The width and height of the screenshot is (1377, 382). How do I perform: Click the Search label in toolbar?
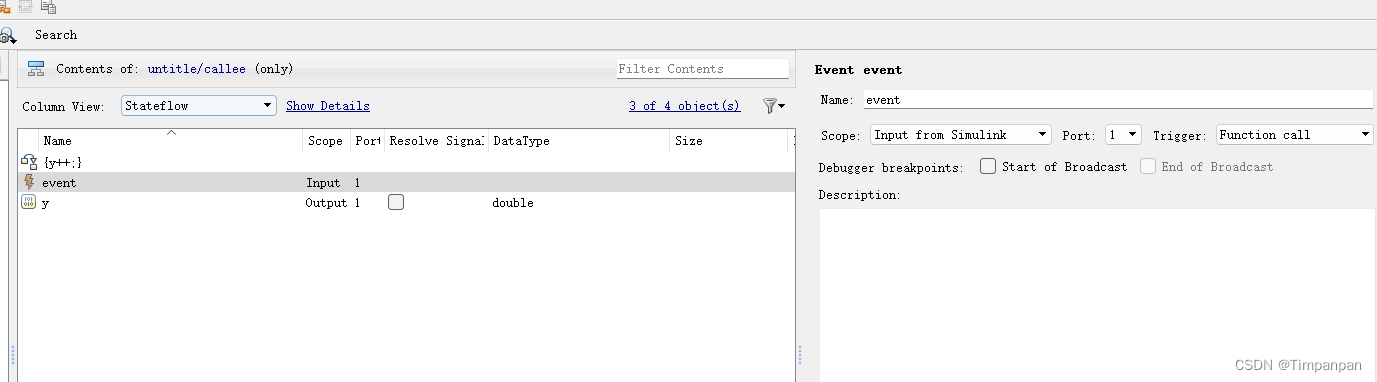(56, 35)
